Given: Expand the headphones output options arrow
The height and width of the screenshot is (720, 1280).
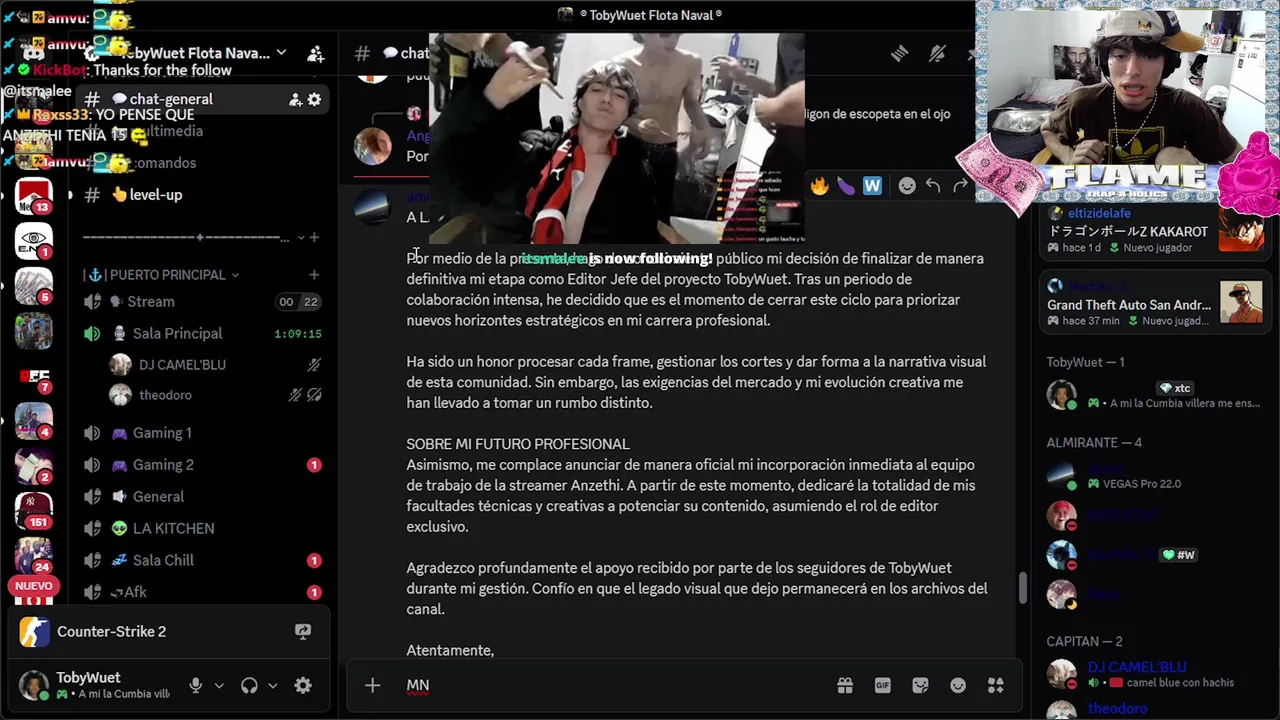Looking at the screenshot, I should (272, 686).
